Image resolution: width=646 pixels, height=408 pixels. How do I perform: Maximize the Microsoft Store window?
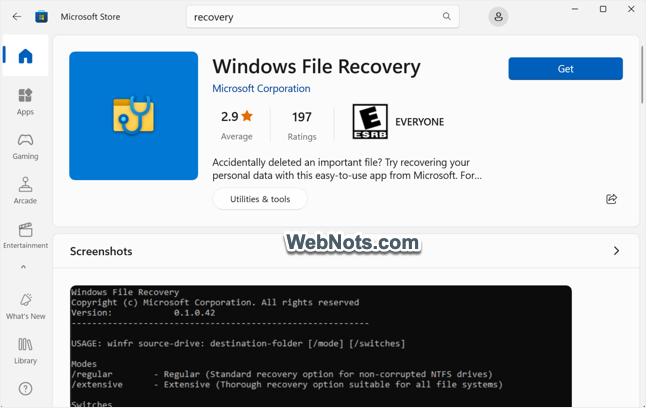[x=603, y=9]
